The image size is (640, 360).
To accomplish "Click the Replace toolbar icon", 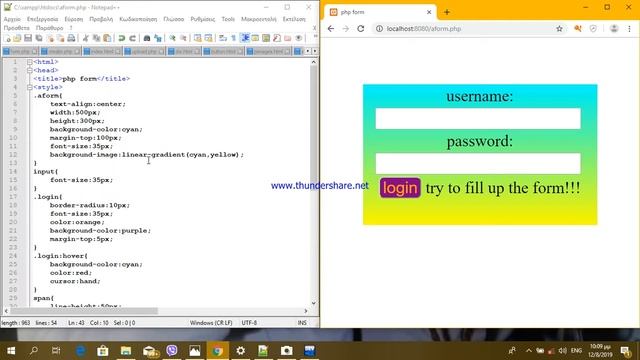I will click(x=158, y=38).
